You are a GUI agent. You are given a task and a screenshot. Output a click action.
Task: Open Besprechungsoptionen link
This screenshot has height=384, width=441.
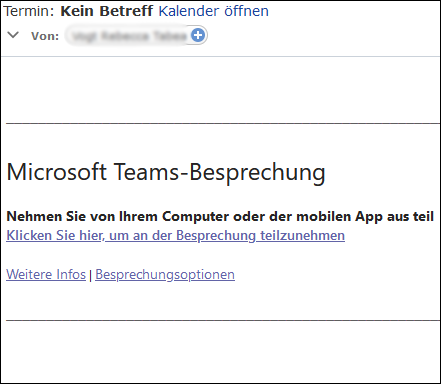point(165,274)
